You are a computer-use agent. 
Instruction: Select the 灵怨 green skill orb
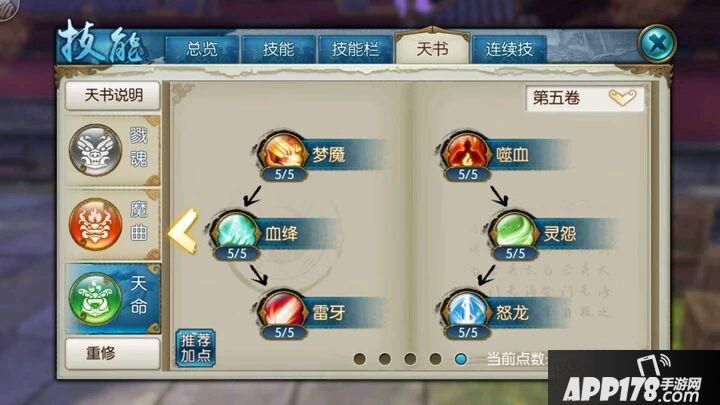point(514,230)
